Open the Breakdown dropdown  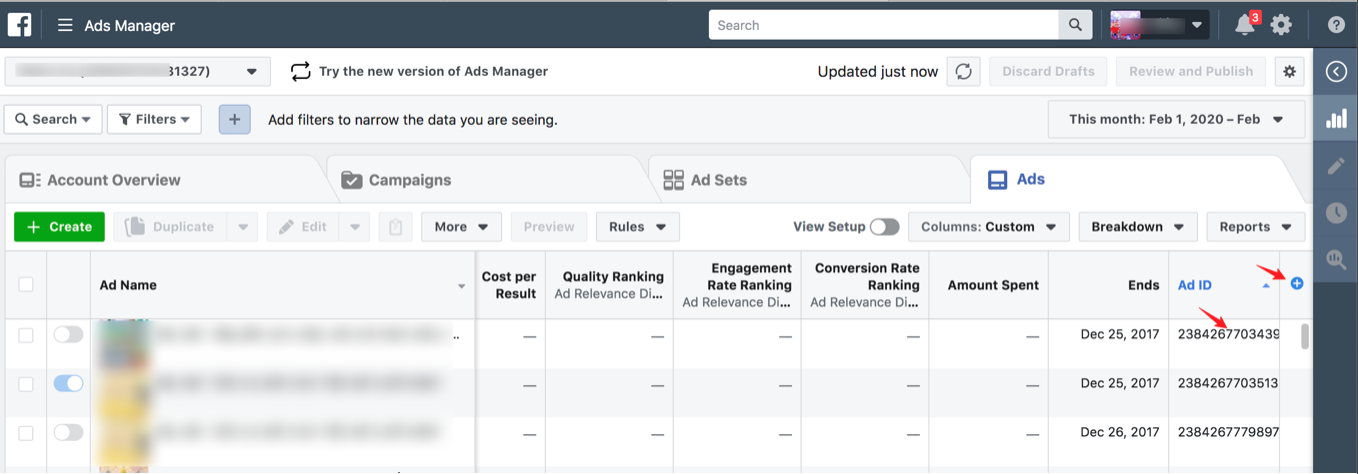[1138, 227]
